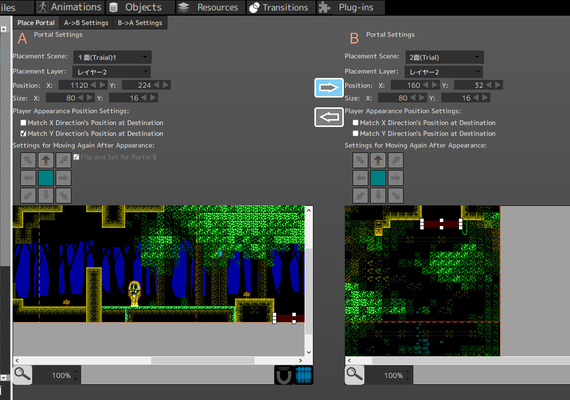Select Portal A down-left direction arrow
The height and width of the screenshot is (400, 570).
pyautogui.click(x=28, y=196)
